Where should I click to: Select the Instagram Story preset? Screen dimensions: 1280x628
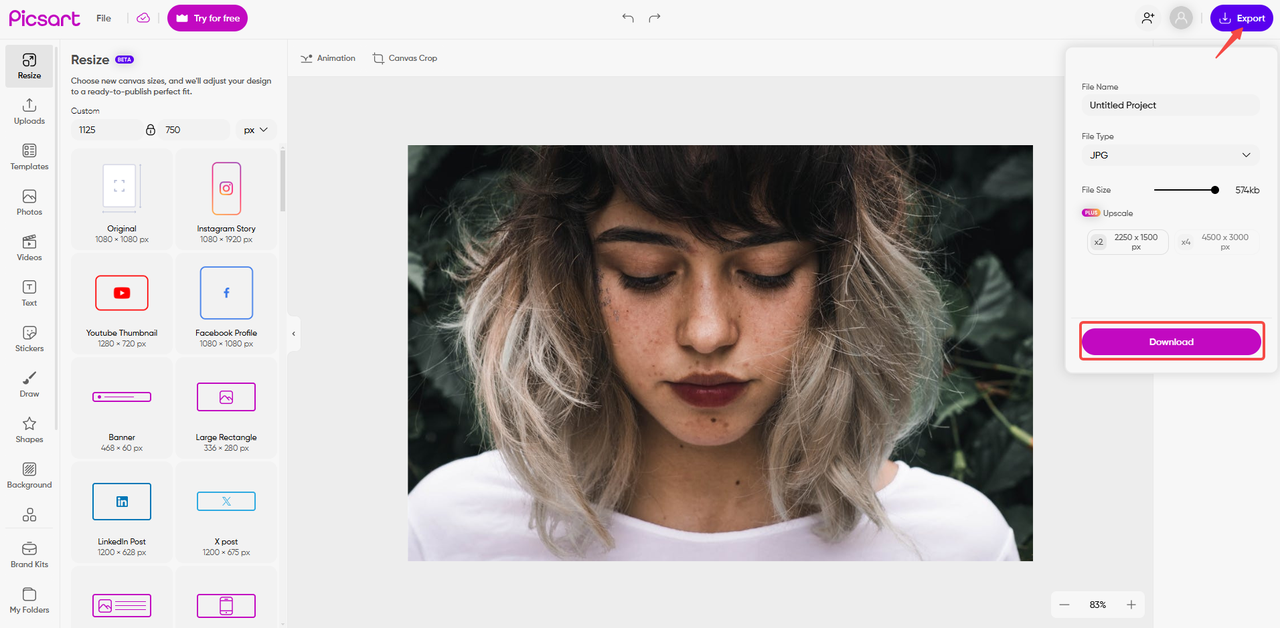[x=226, y=199]
